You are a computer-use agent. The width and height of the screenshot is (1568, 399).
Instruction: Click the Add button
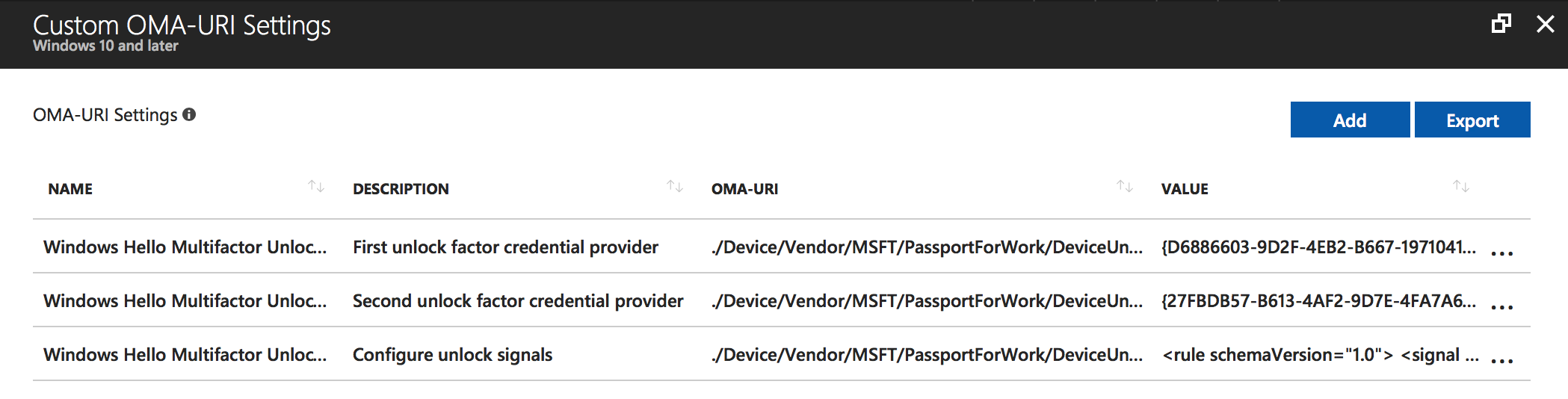(x=1350, y=120)
